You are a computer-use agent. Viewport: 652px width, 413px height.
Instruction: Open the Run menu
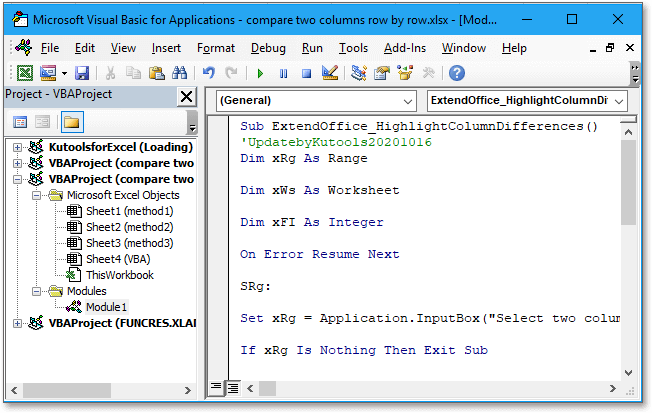(x=312, y=48)
